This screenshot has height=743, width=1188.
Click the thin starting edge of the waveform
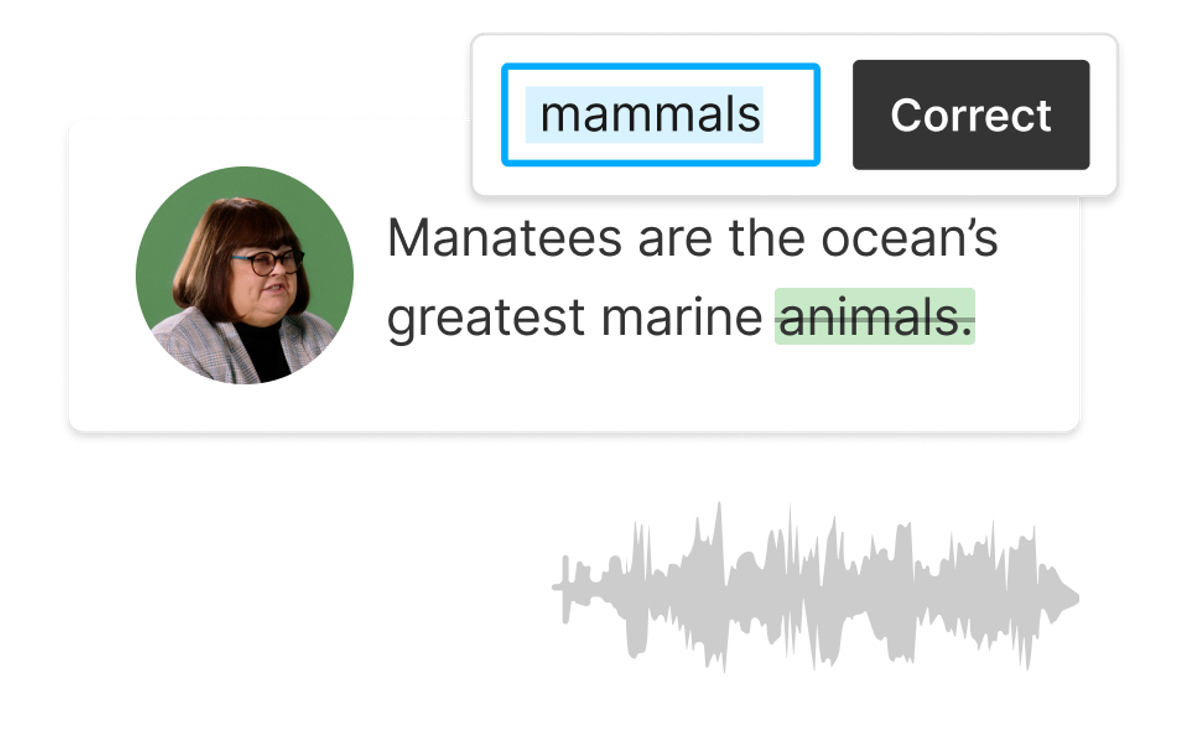[x=564, y=588]
